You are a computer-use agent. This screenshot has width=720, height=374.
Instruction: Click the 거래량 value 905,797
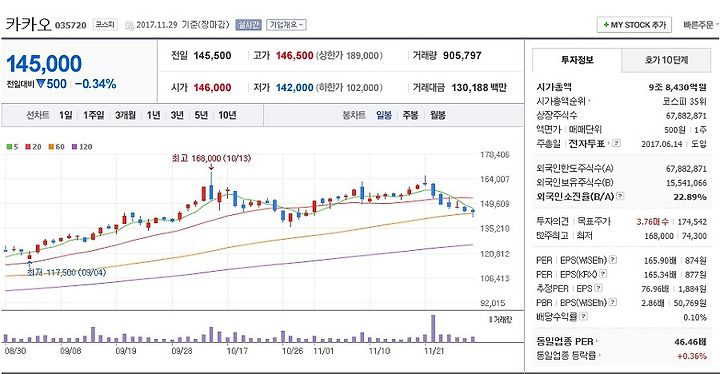462,56
